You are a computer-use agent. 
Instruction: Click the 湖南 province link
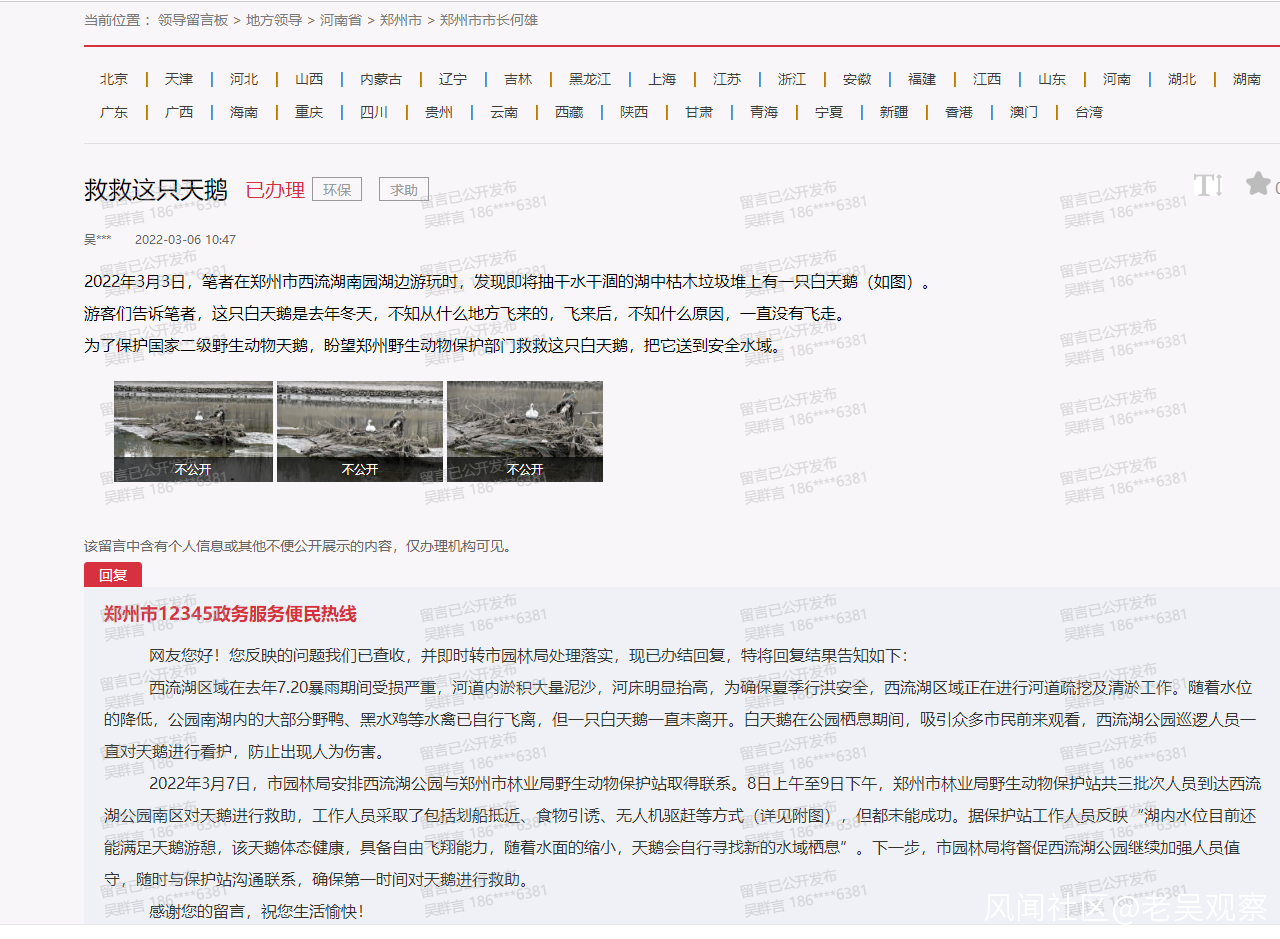pyautogui.click(x=1247, y=79)
